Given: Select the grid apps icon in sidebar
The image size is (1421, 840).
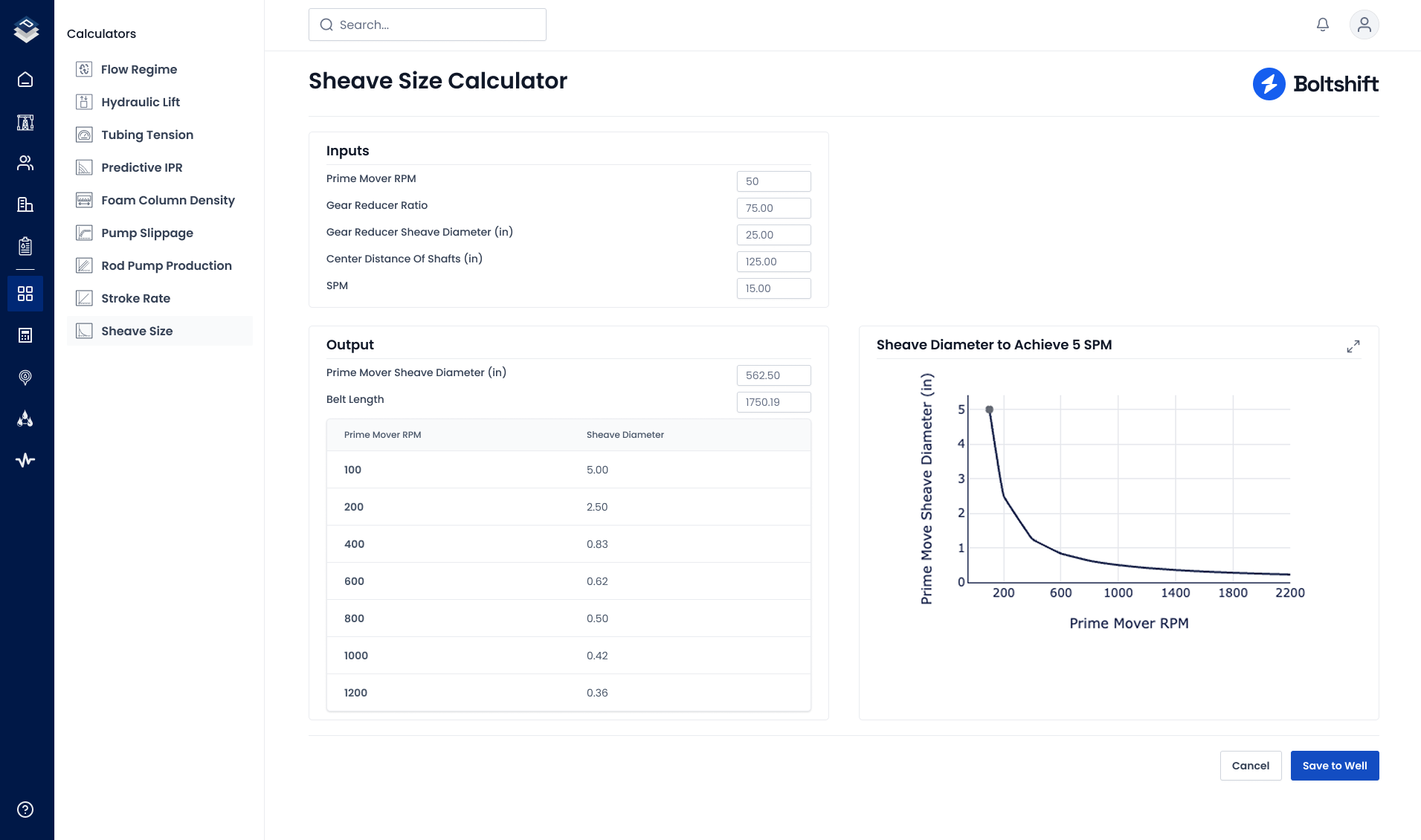Looking at the screenshot, I should click(x=25, y=294).
